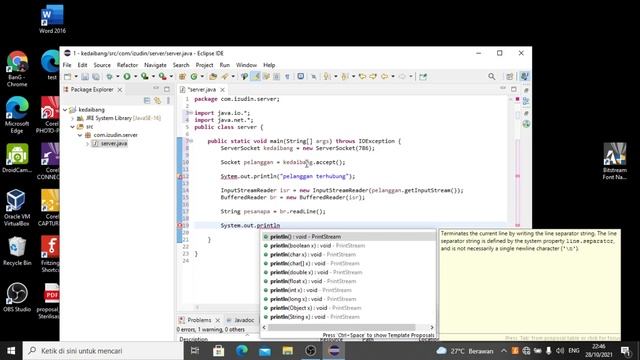Click the Open Type folder icon

pos(213,76)
